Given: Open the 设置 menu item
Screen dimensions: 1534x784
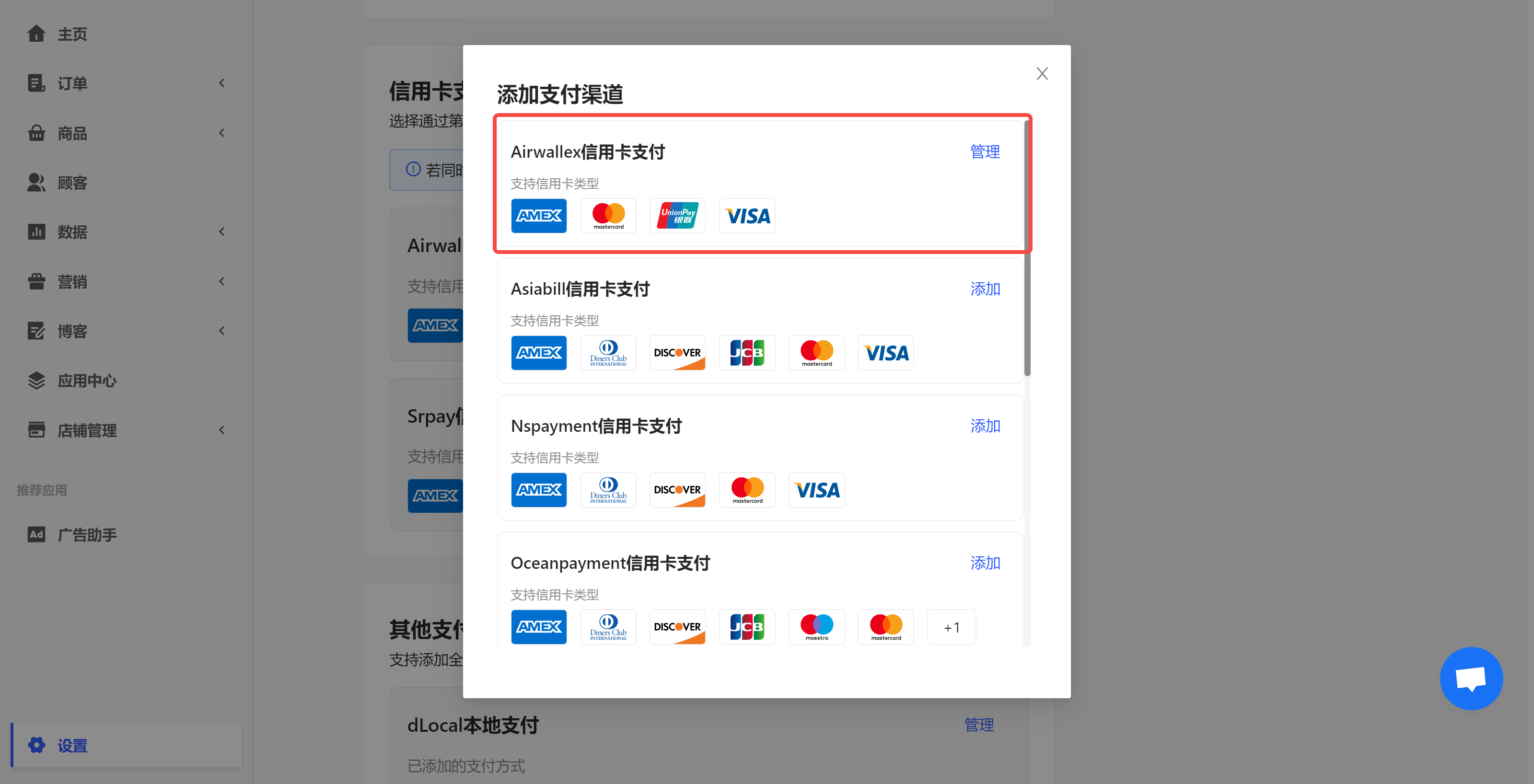Looking at the screenshot, I should 127,745.
